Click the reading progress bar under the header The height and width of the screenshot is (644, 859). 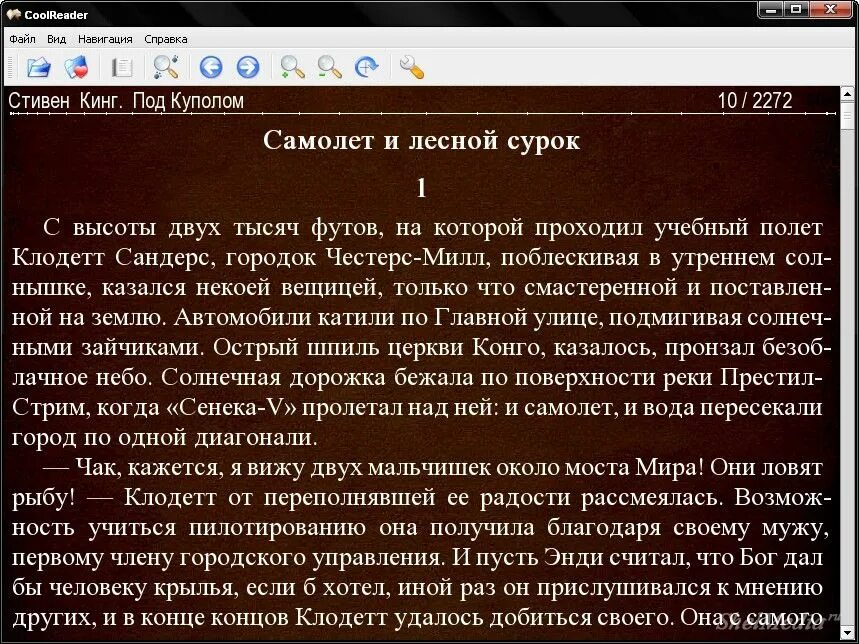423,114
